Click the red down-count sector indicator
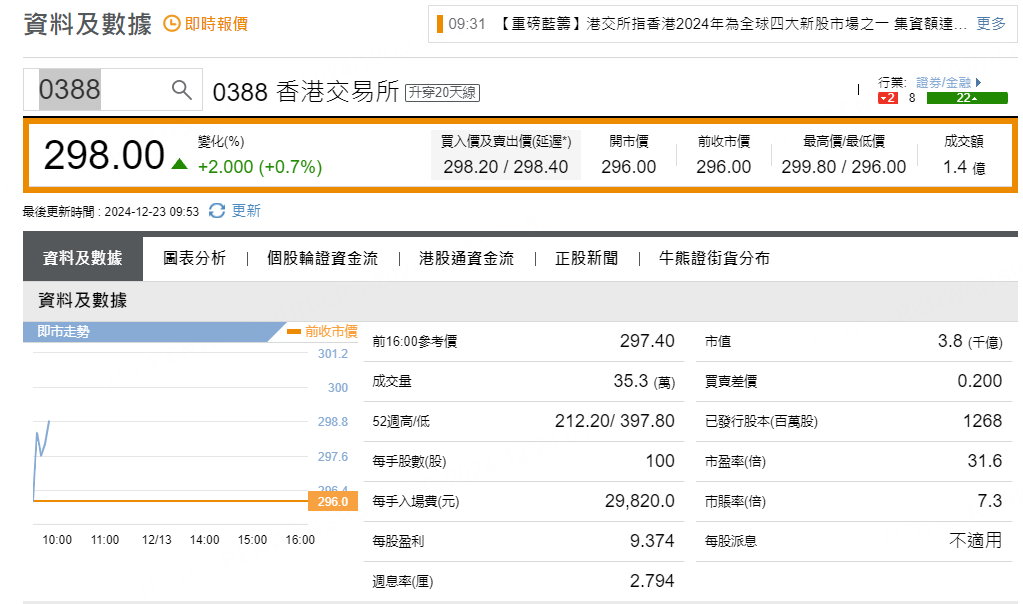This screenshot has height=604, width=1023. click(888, 98)
